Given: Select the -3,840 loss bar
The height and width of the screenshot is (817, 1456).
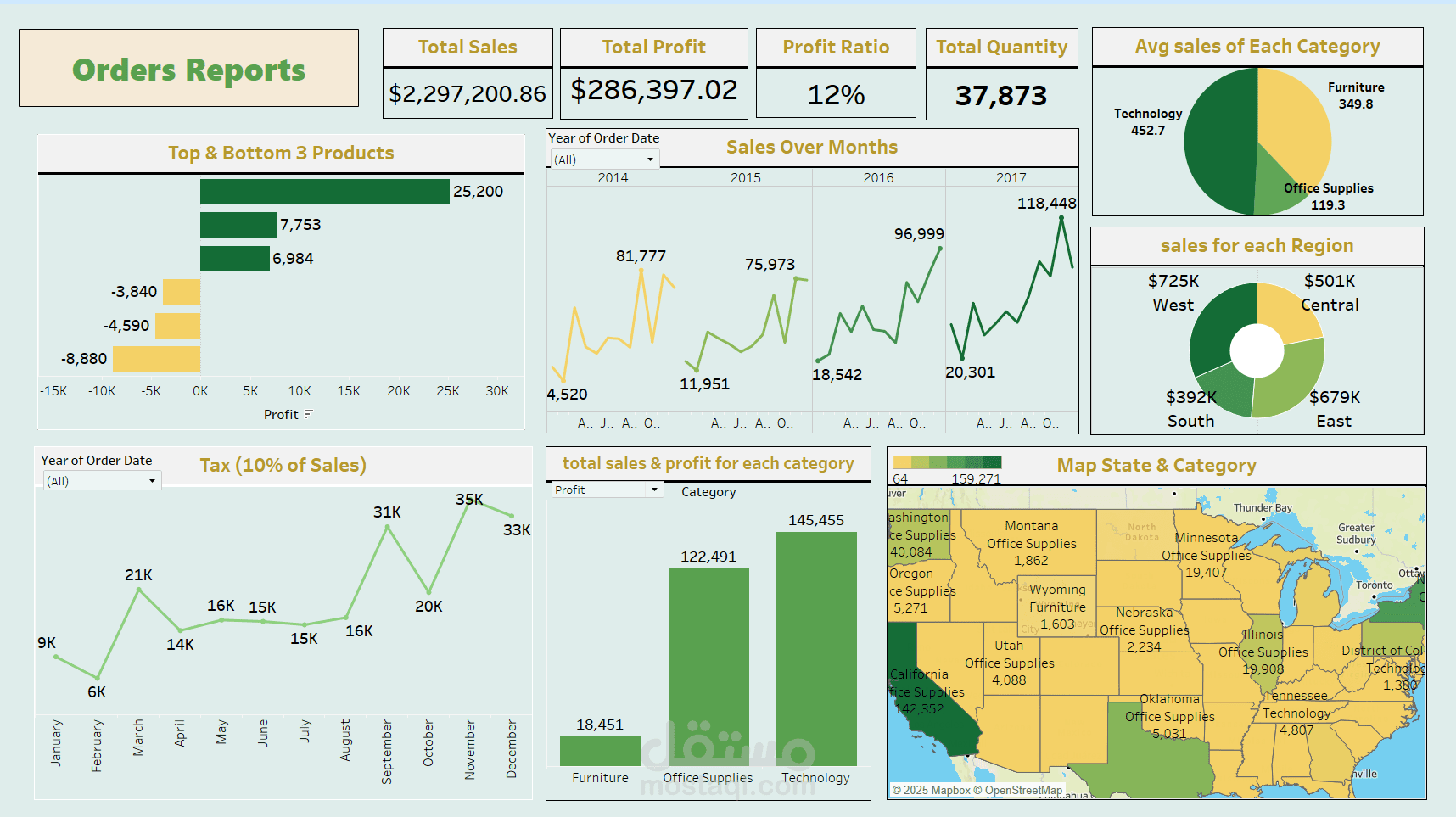Looking at the screenshot, I should point(182,292).
